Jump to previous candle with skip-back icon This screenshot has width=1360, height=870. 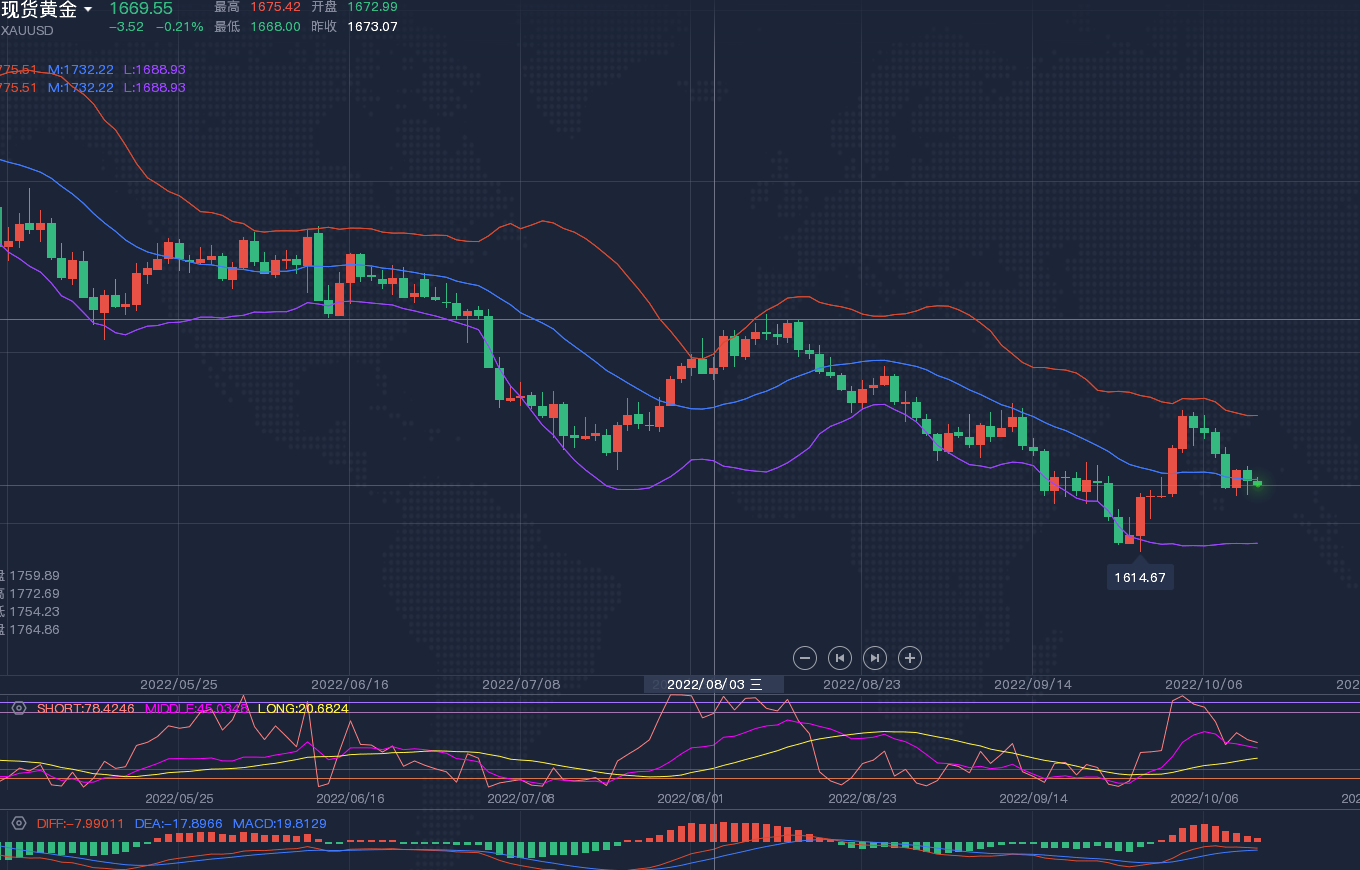840,658
